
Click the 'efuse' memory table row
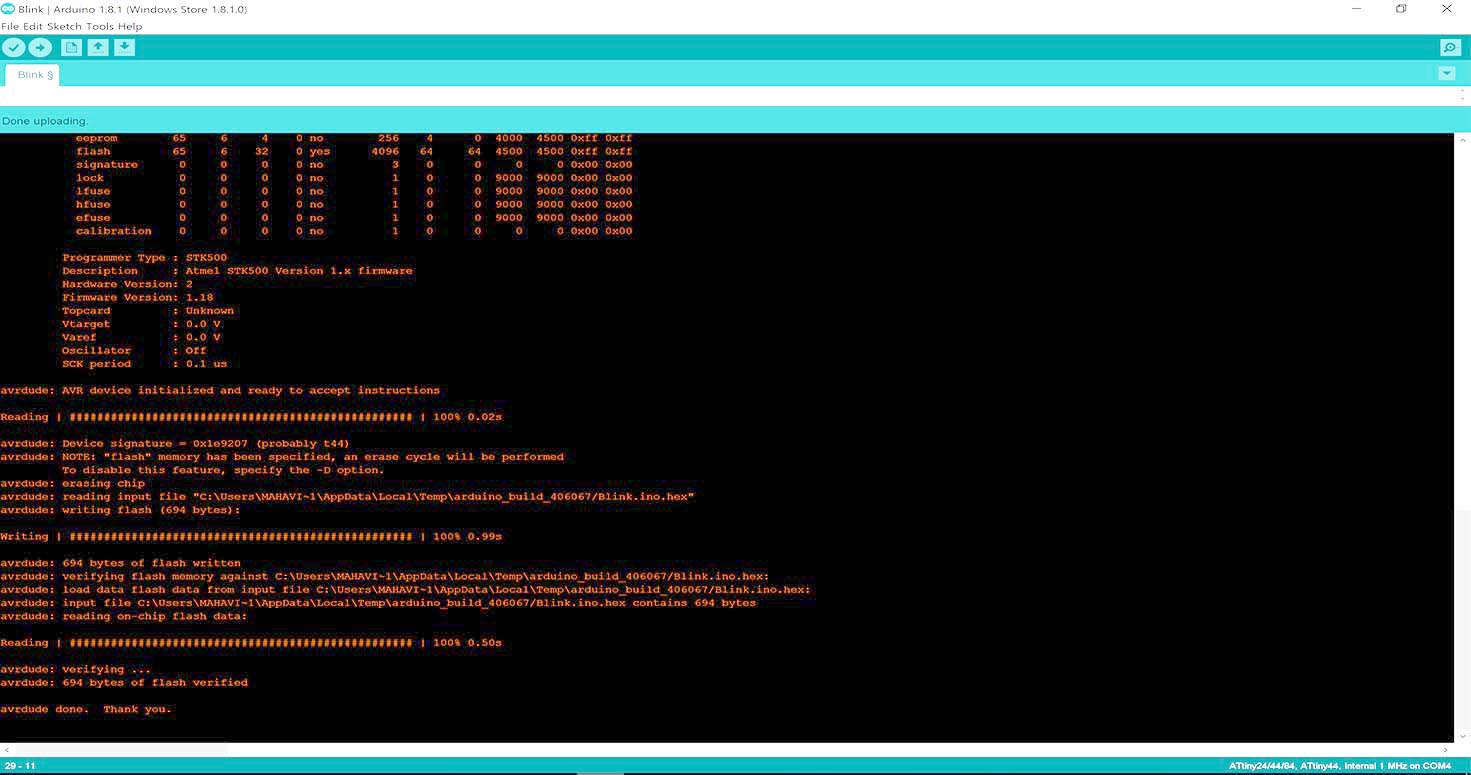[354, 217]
